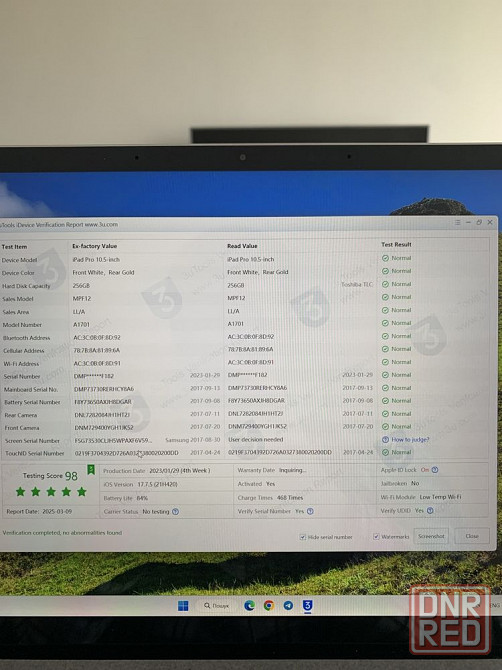The height and width of the screenshot is (670, 502).
Task: Click Verification completed status message
Action: pyautogui.click(x=62, y=533)
